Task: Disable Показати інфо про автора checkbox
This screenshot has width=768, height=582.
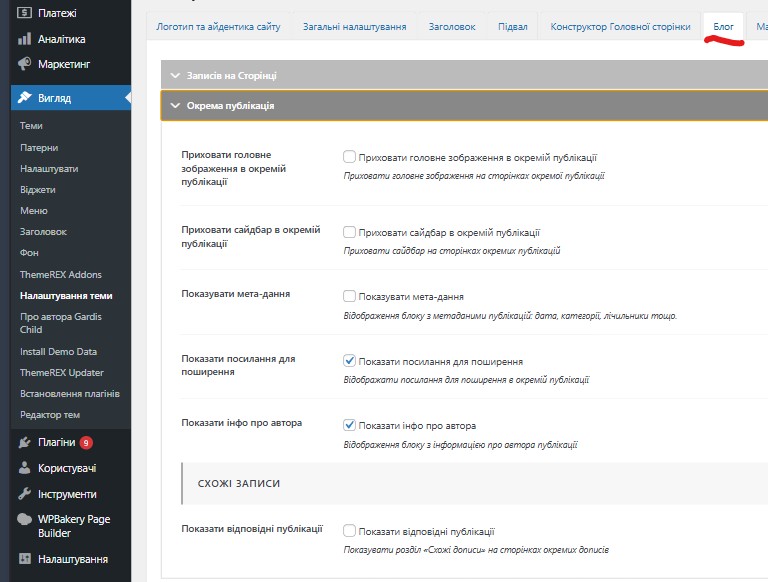Action: pos(349,425)
